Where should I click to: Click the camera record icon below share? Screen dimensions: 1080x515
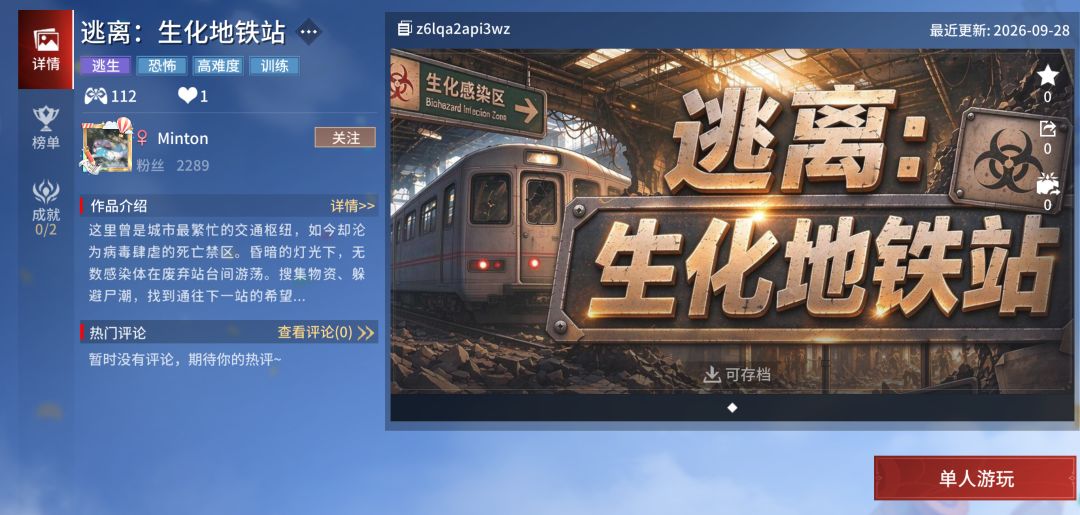pos(1048,184)
